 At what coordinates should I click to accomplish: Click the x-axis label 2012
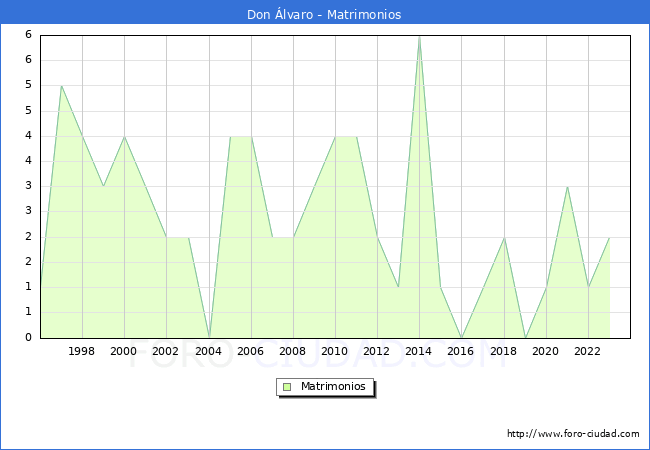376,351
